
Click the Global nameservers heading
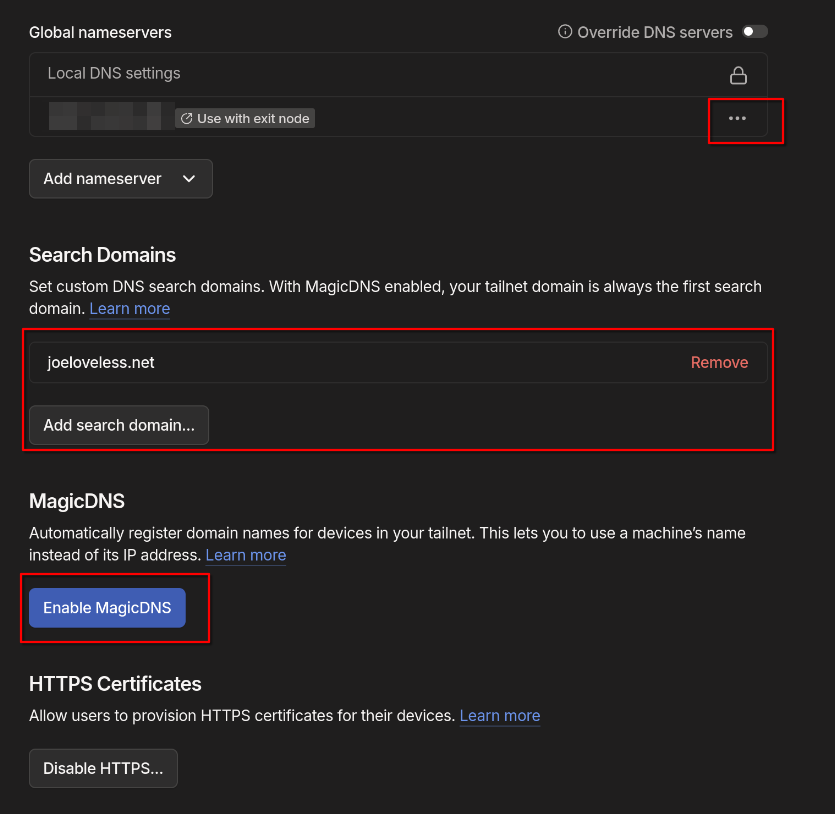click(100, 32)
